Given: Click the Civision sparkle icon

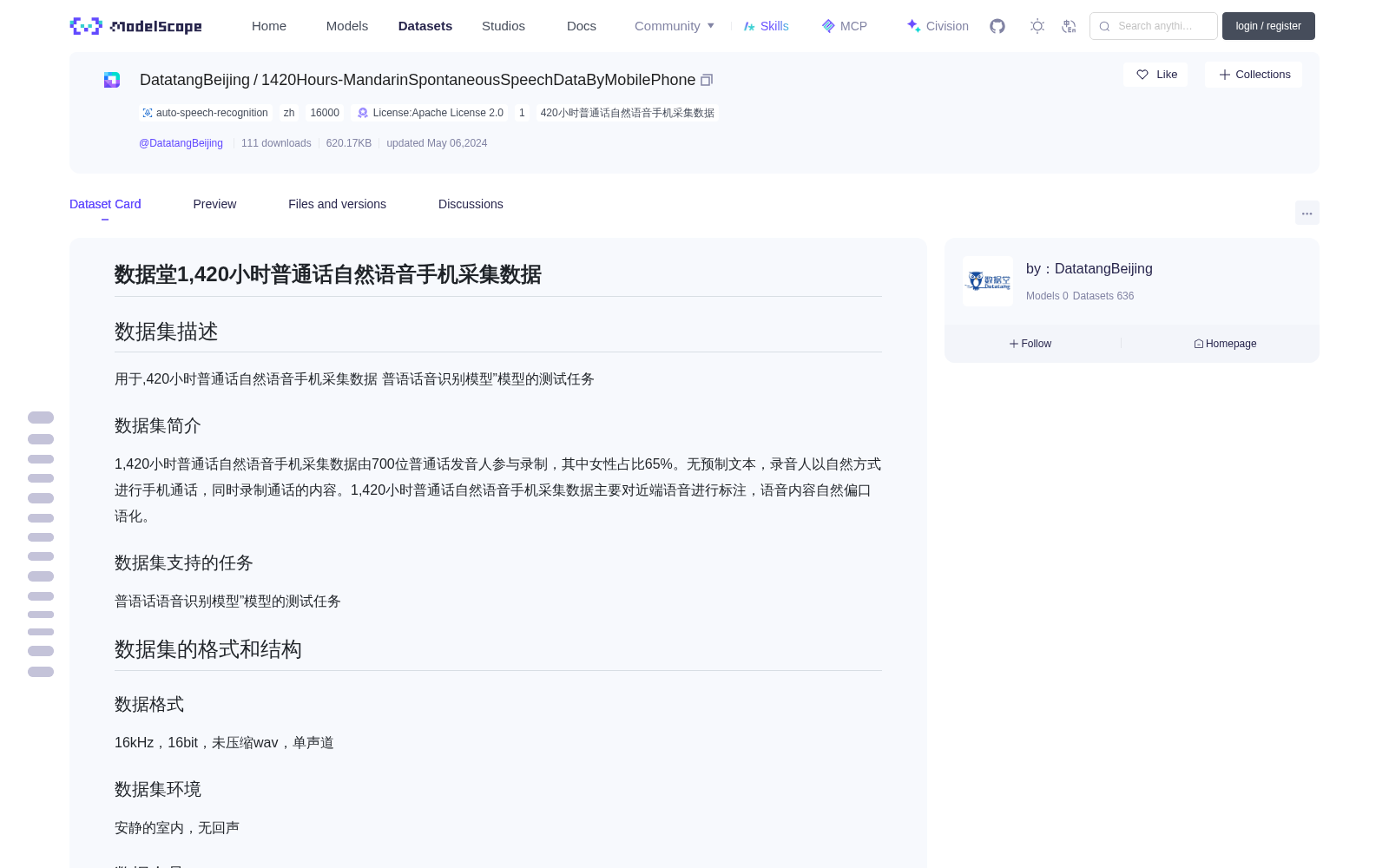Looking at the screenshot, I should tap(913, 25).
